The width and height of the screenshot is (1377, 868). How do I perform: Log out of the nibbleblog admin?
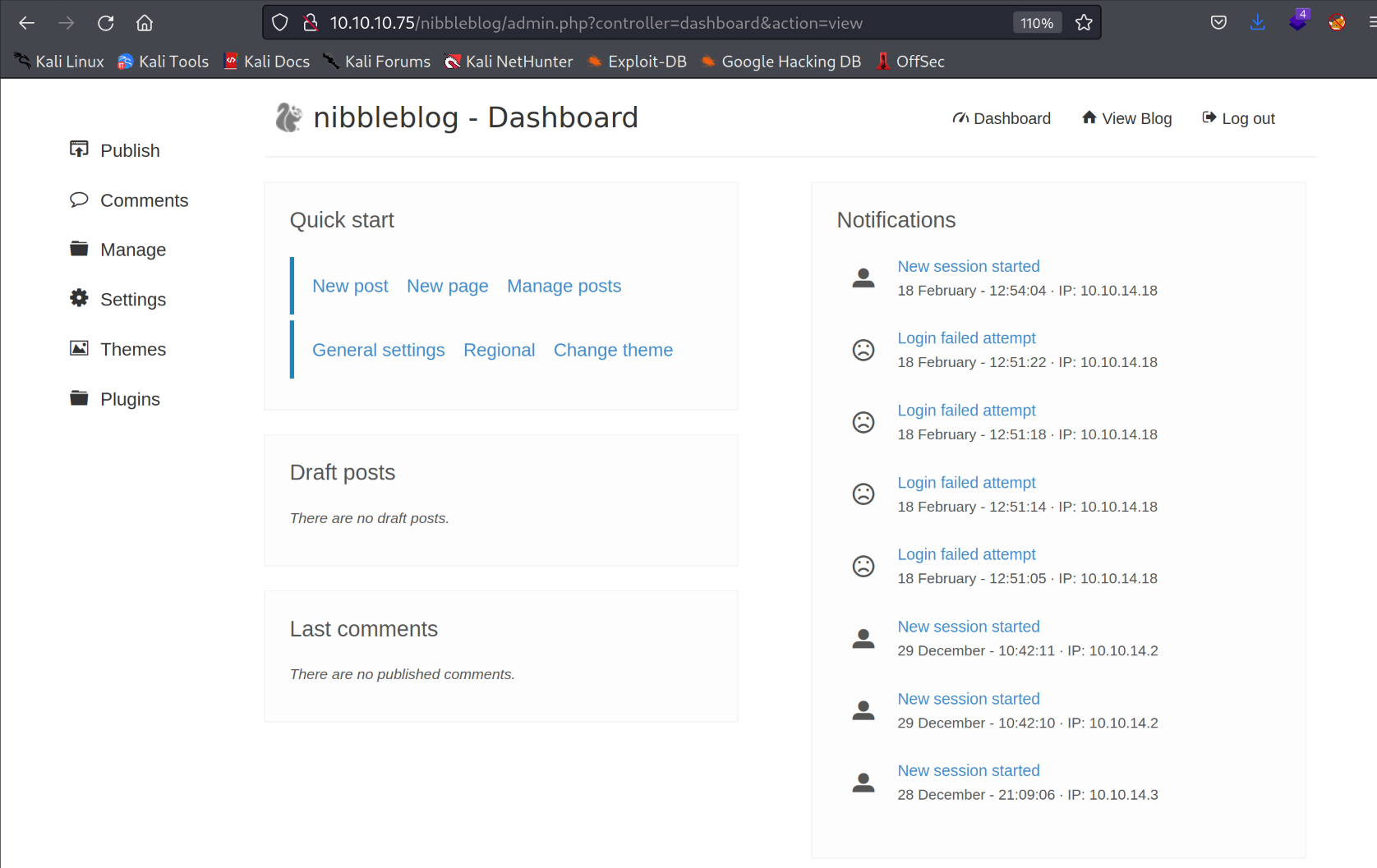tap(1238, 118)
